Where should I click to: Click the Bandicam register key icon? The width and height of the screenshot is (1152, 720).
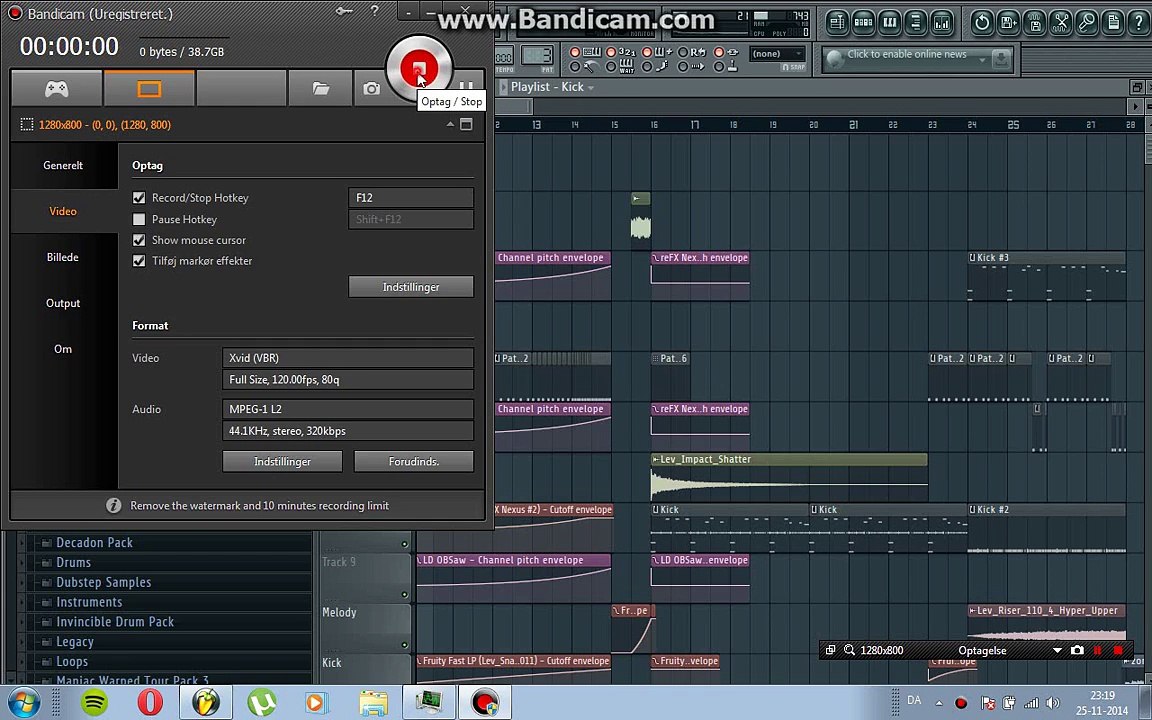point(344,11)
